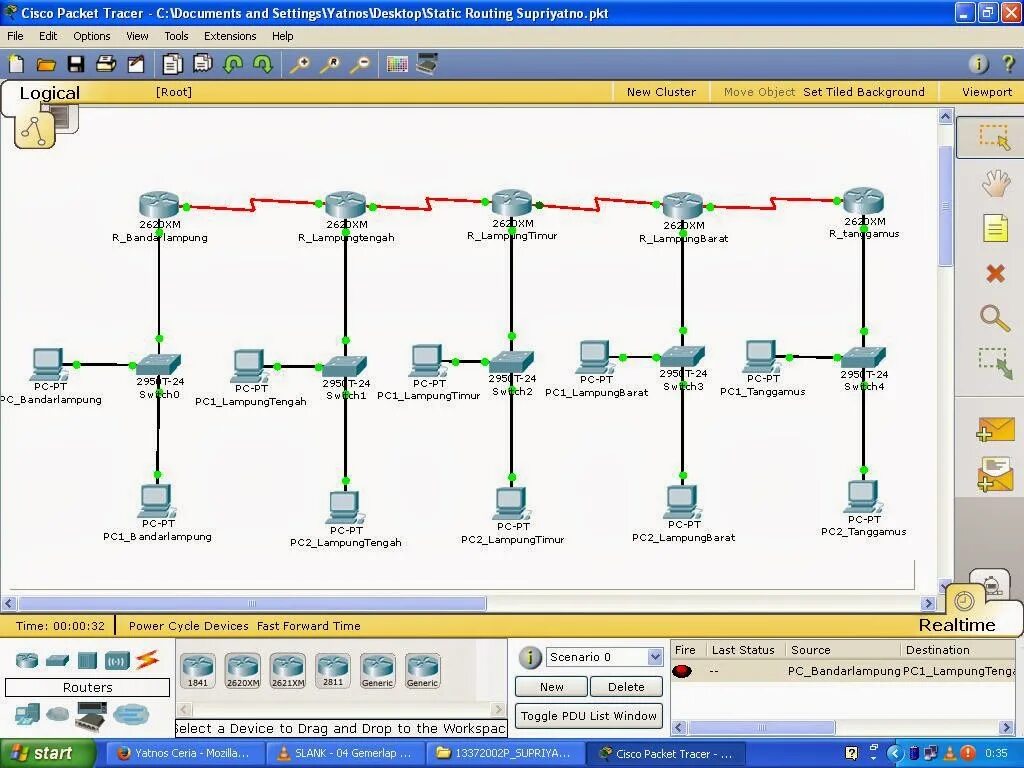This screenshot has height=768, width=1024.
Task: Choose the Add Complex PDU envelope
Action: click(x=995, y=474)
